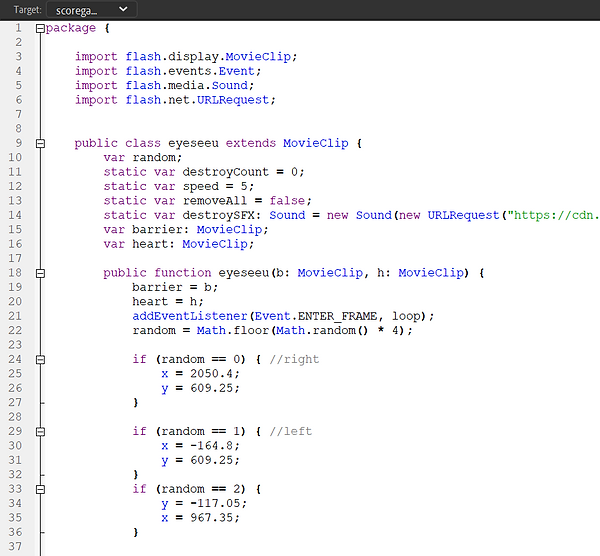Click the 'x = -164.8;' line

[x=201, y=446]
